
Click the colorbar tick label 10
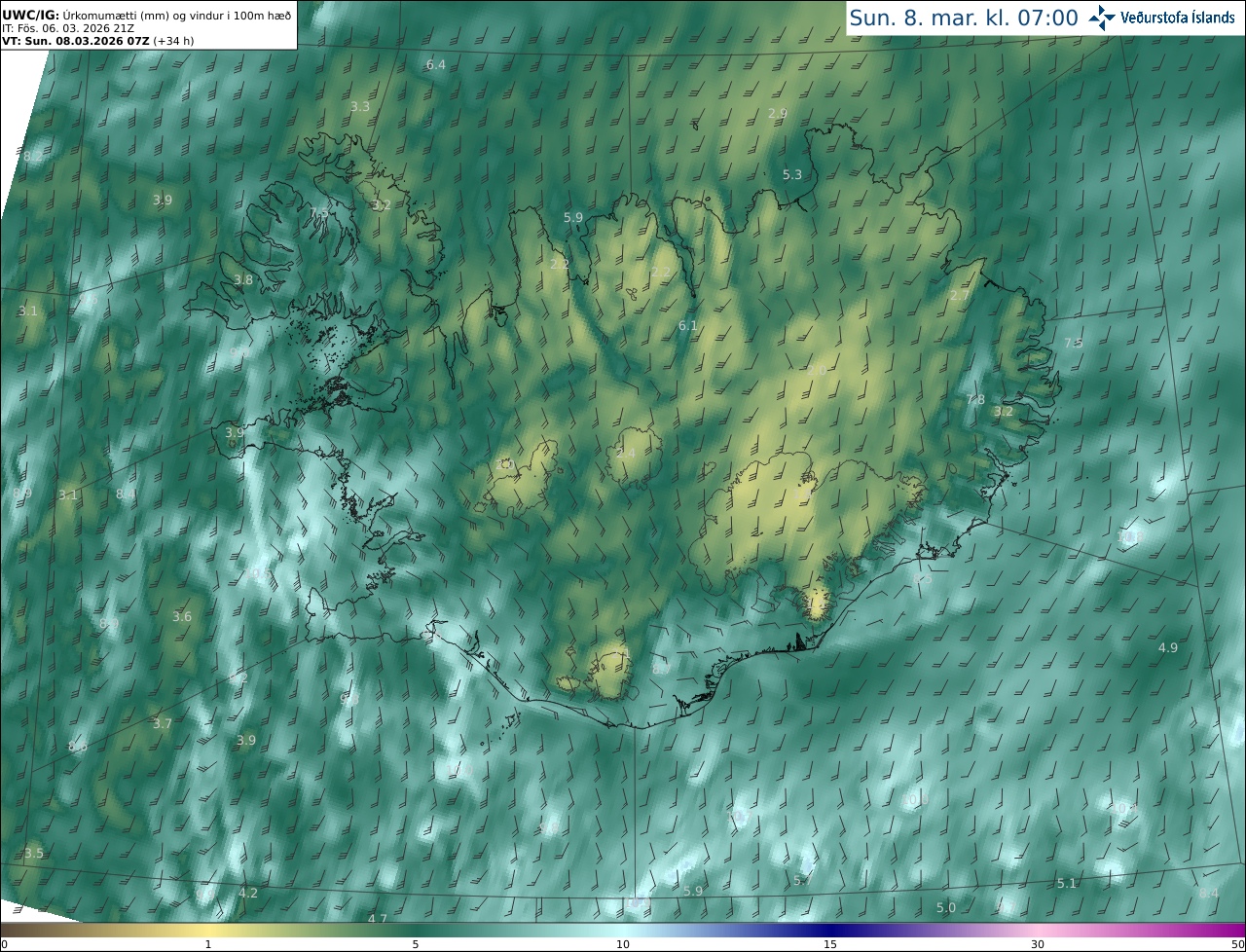tap(623, 944)
